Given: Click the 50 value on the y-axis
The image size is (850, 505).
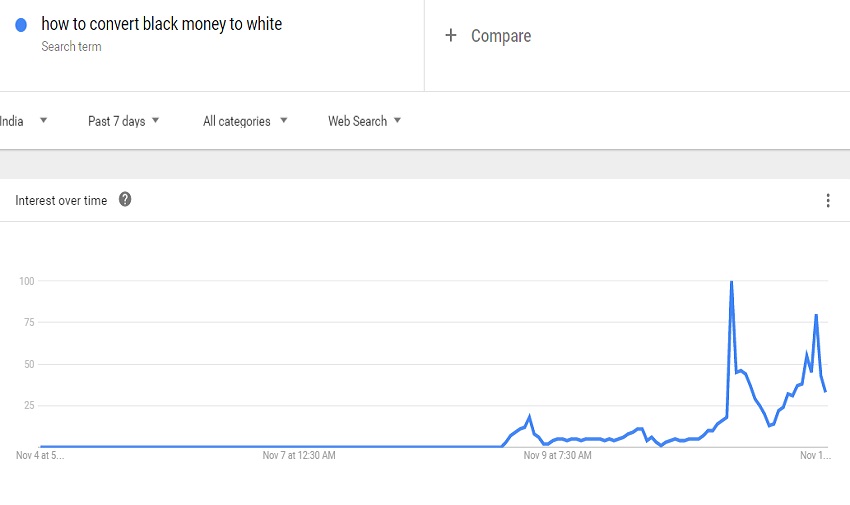Looking at the screenshot, I should [x=28, y=364].
